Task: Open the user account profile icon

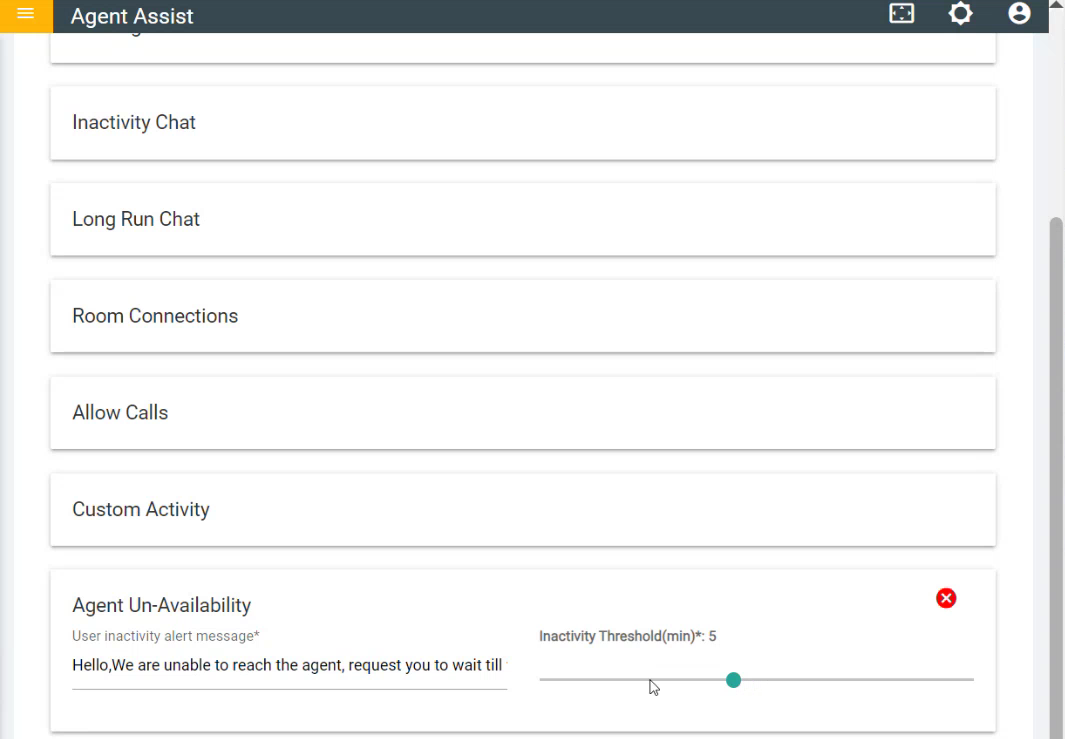Action: coord(1019,14)
